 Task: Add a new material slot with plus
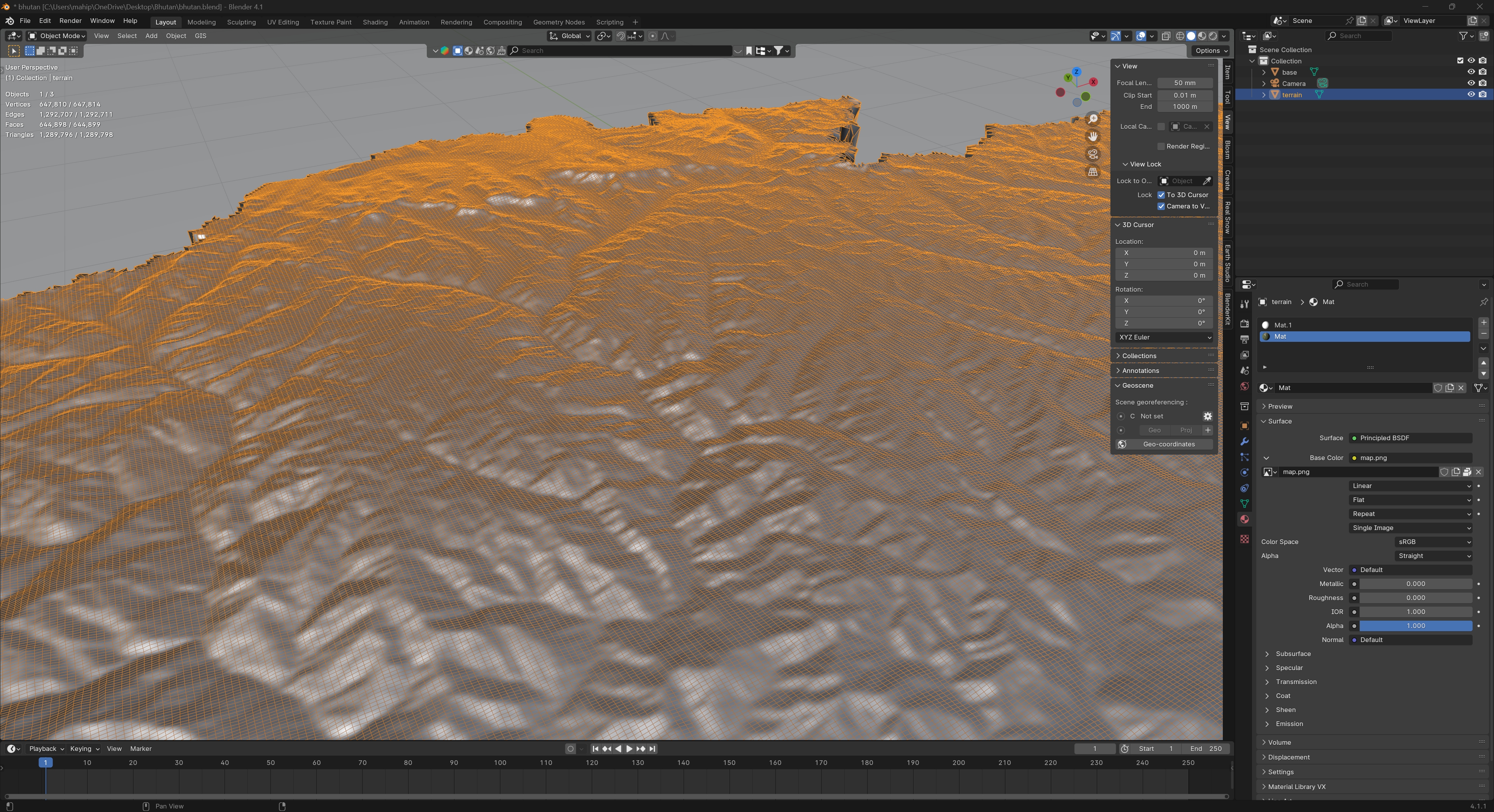(1483, 322)
